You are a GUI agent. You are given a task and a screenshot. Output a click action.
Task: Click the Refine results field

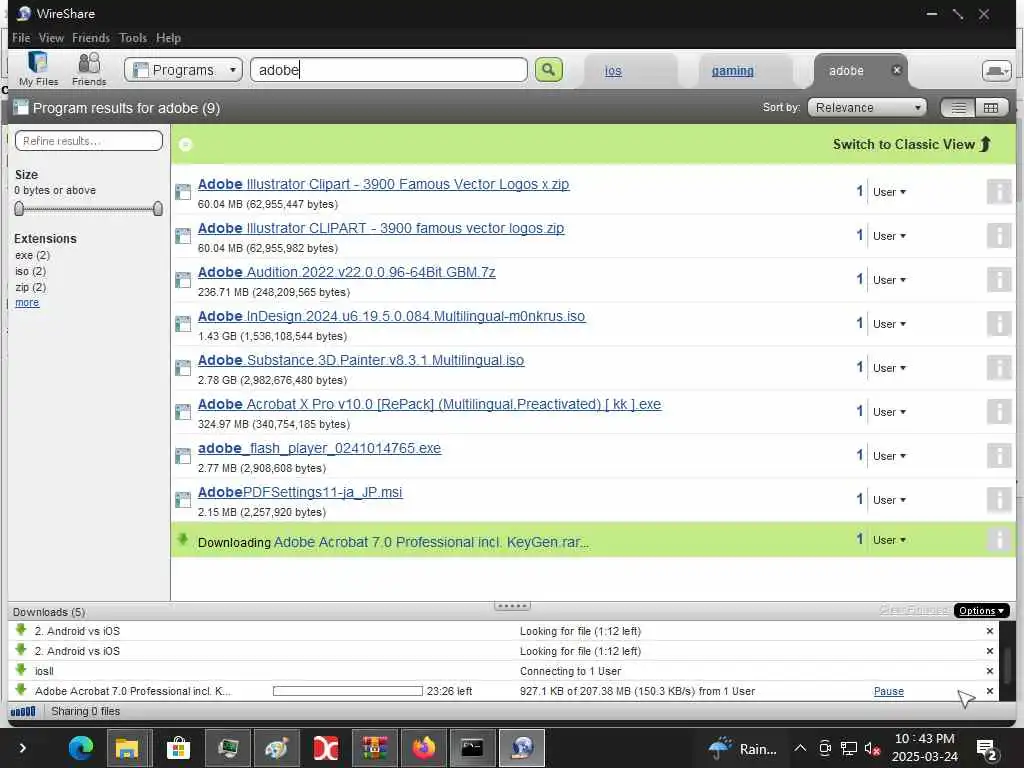[89, 140]
